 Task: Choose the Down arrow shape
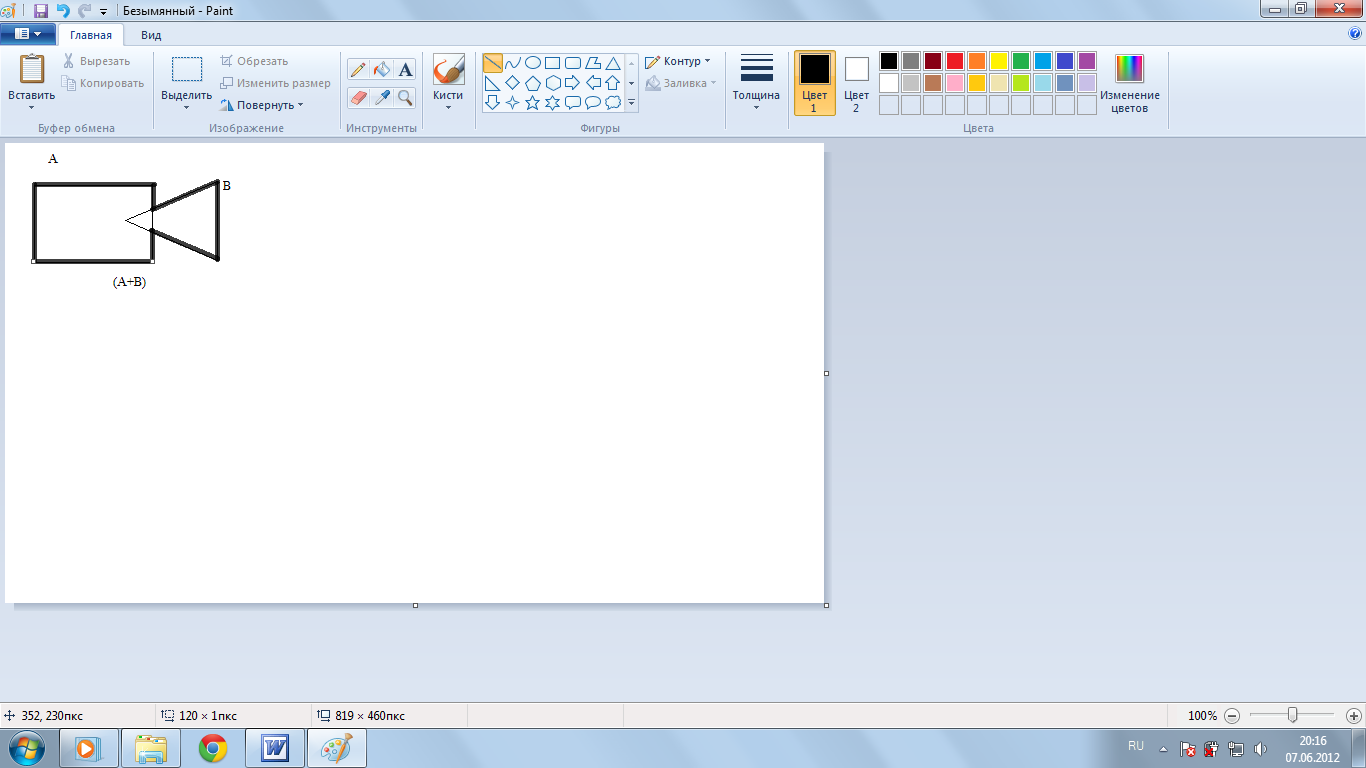click(493, 102)
